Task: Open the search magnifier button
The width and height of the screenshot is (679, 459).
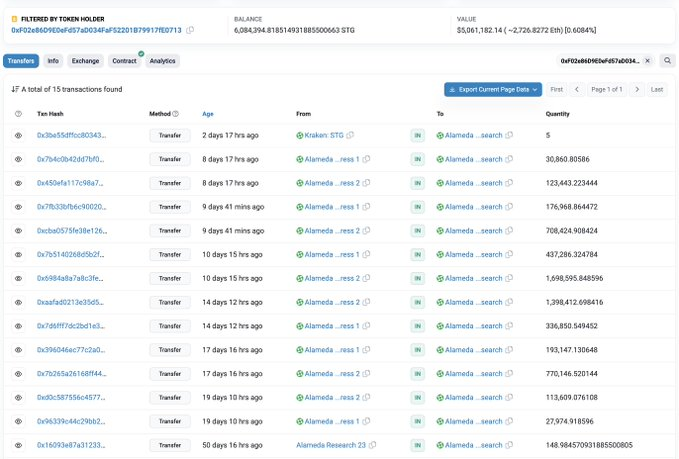Action: pos(667,61)
